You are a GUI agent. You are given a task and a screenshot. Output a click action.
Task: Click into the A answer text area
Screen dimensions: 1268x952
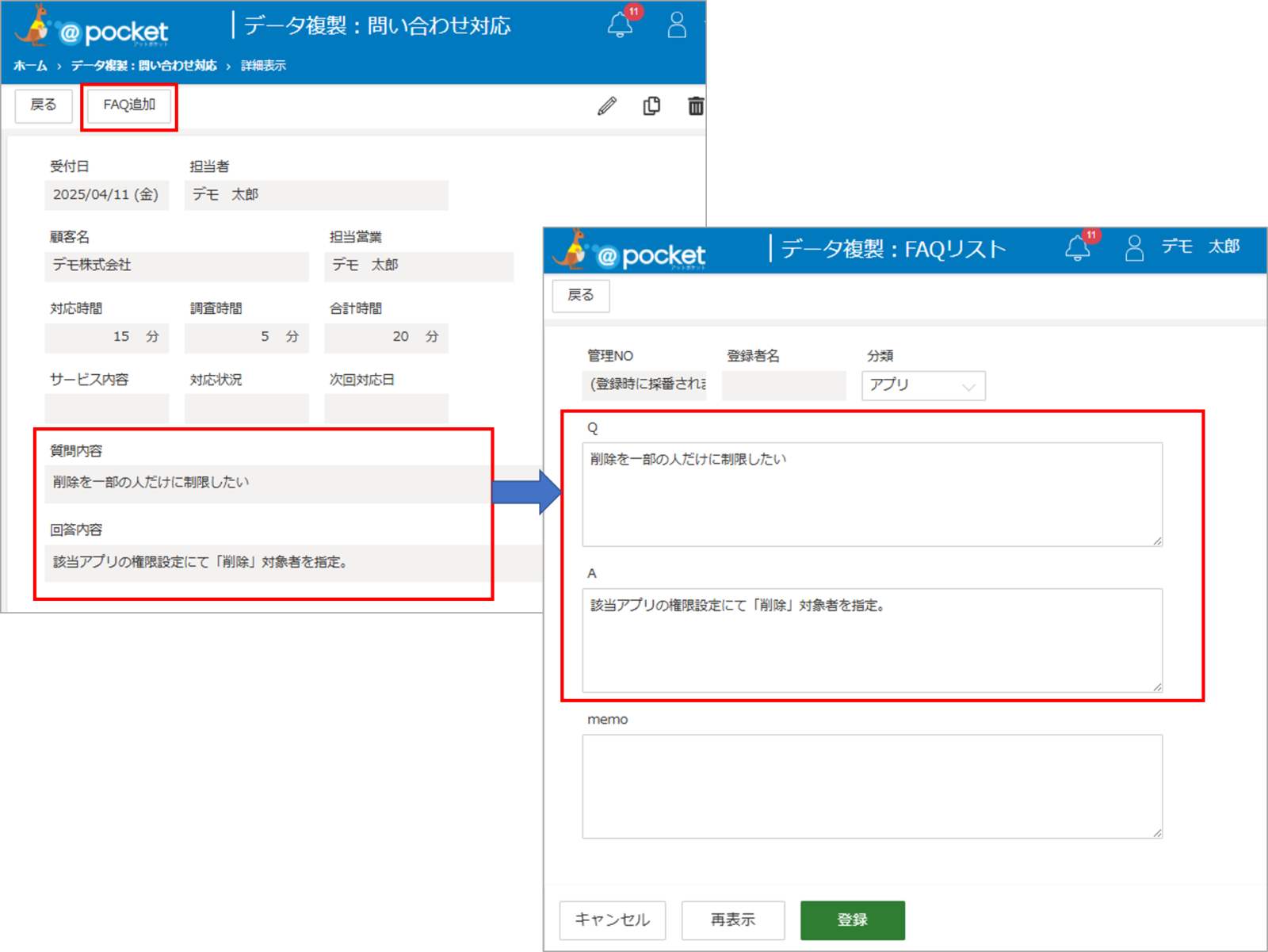[873, 640]
